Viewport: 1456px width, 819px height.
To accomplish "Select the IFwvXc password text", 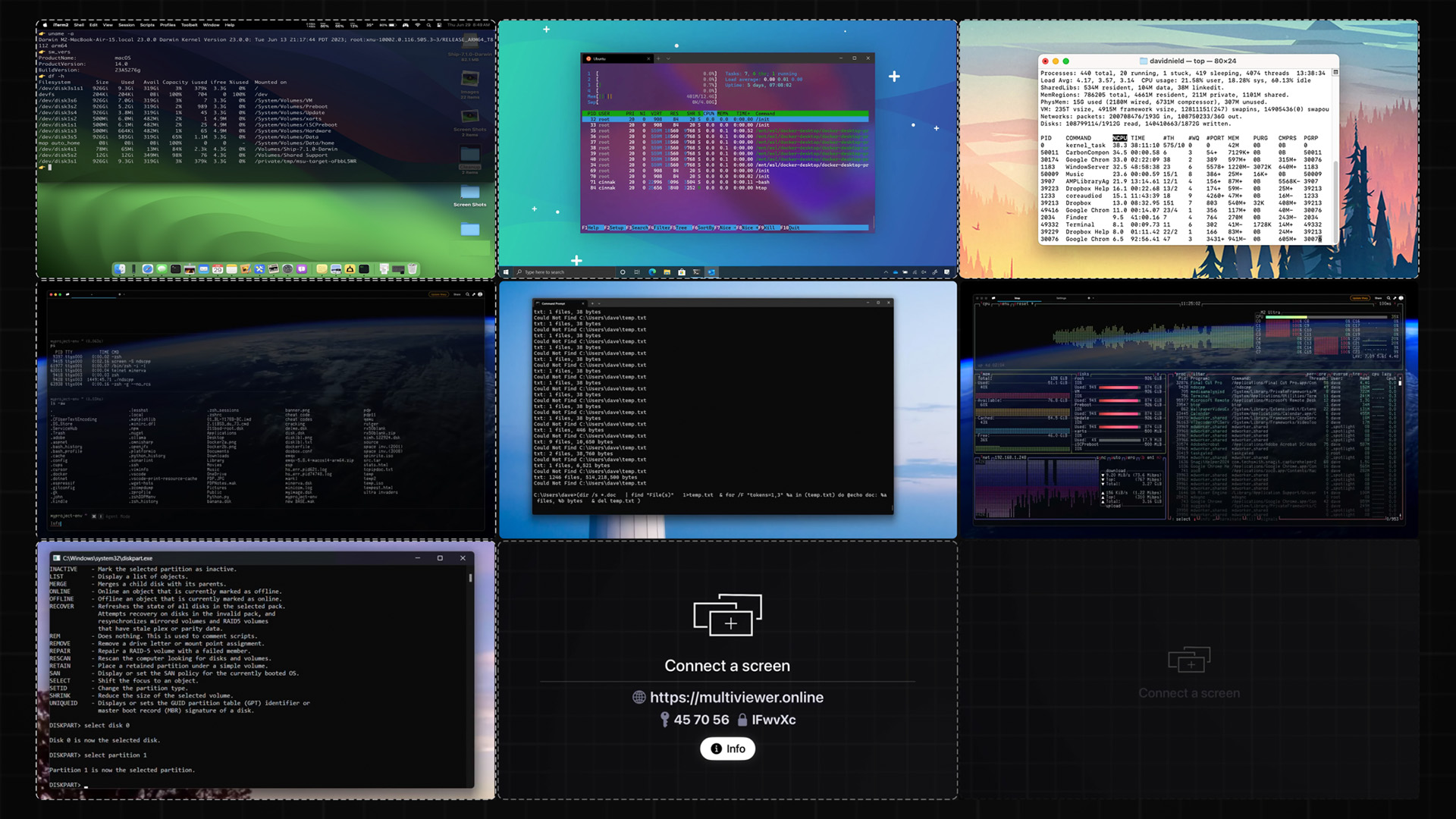I will [x=773, y=720].
